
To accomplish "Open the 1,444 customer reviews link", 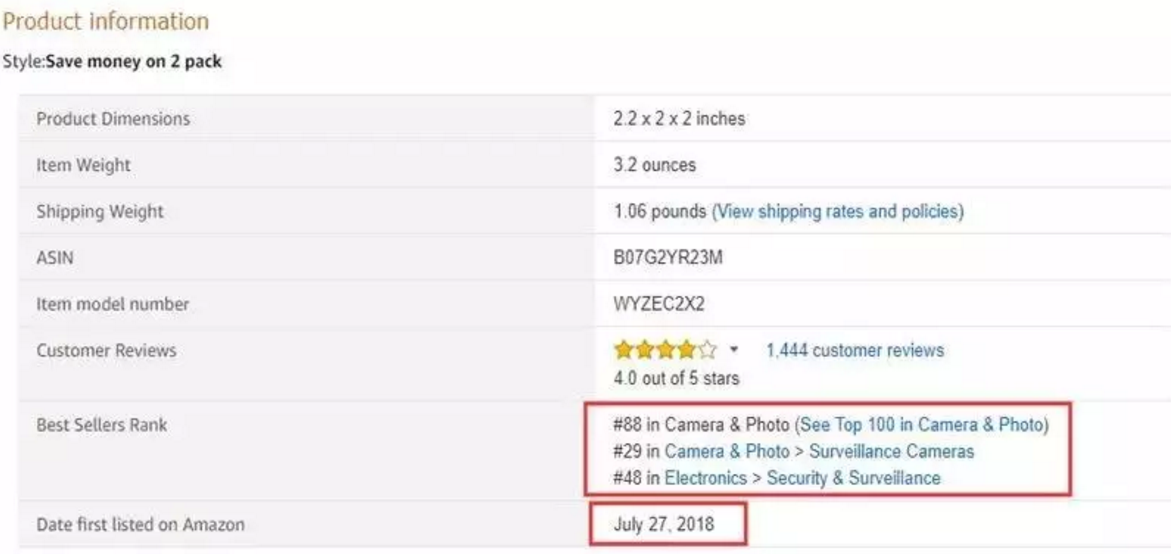I will [x=854, y=350].
